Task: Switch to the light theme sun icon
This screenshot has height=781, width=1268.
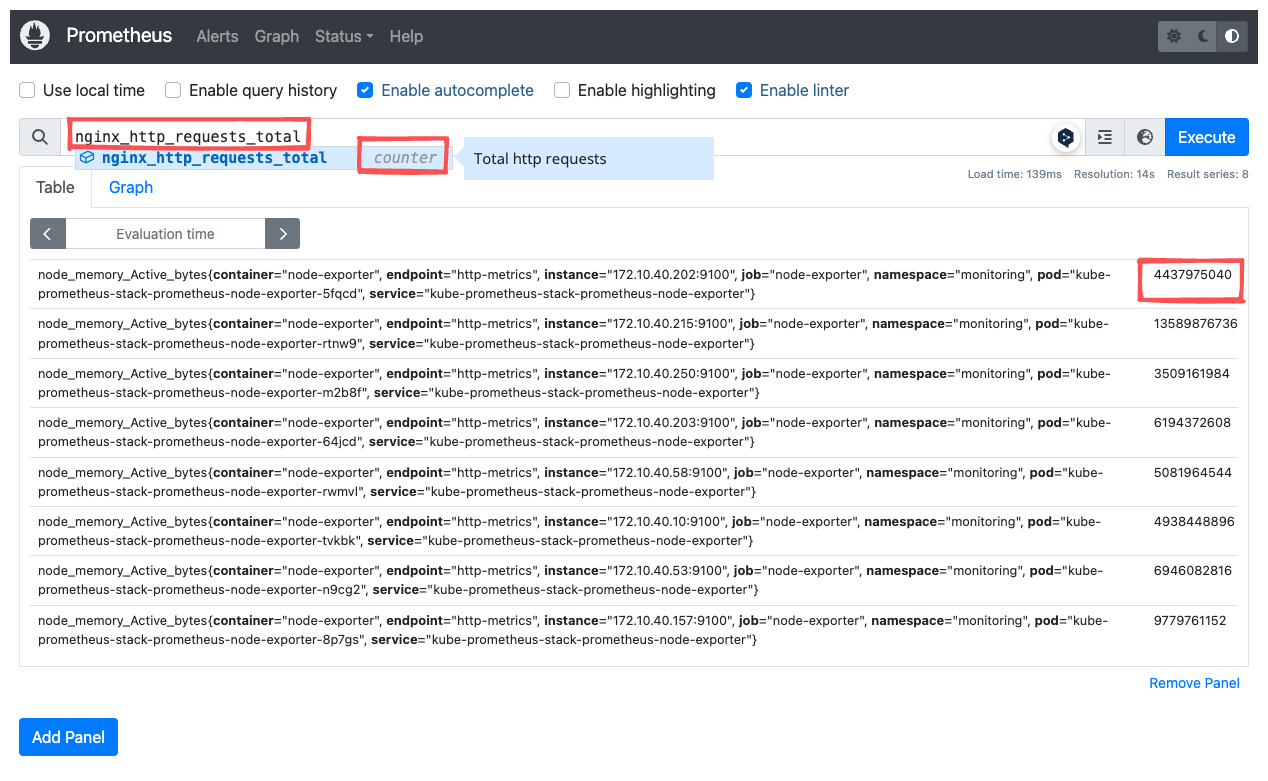Action: click(x=1174, y=36)
